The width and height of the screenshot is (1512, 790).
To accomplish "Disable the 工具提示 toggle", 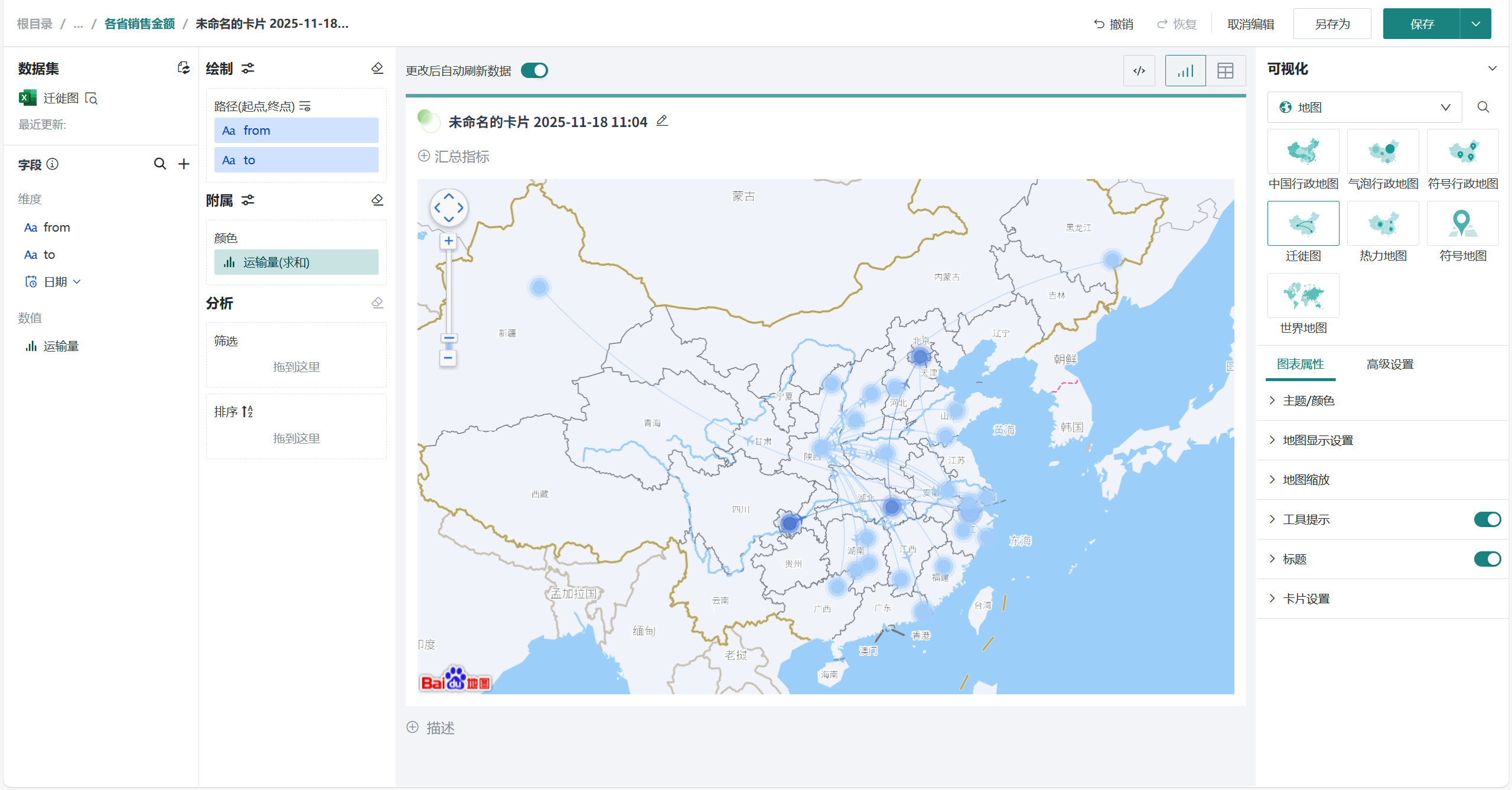I will click(x=1487, y=519).
